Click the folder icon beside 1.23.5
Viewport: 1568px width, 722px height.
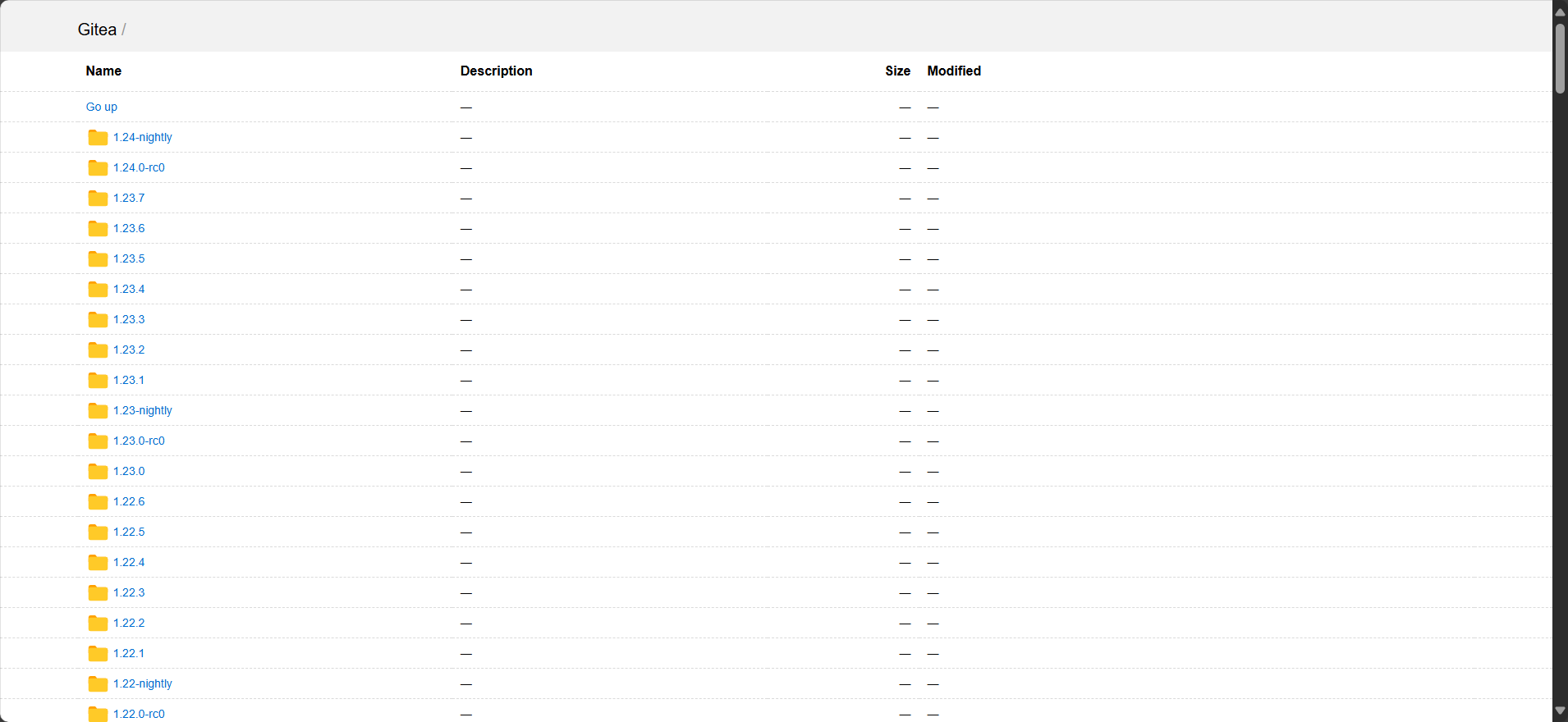click(x=98, y=259)
